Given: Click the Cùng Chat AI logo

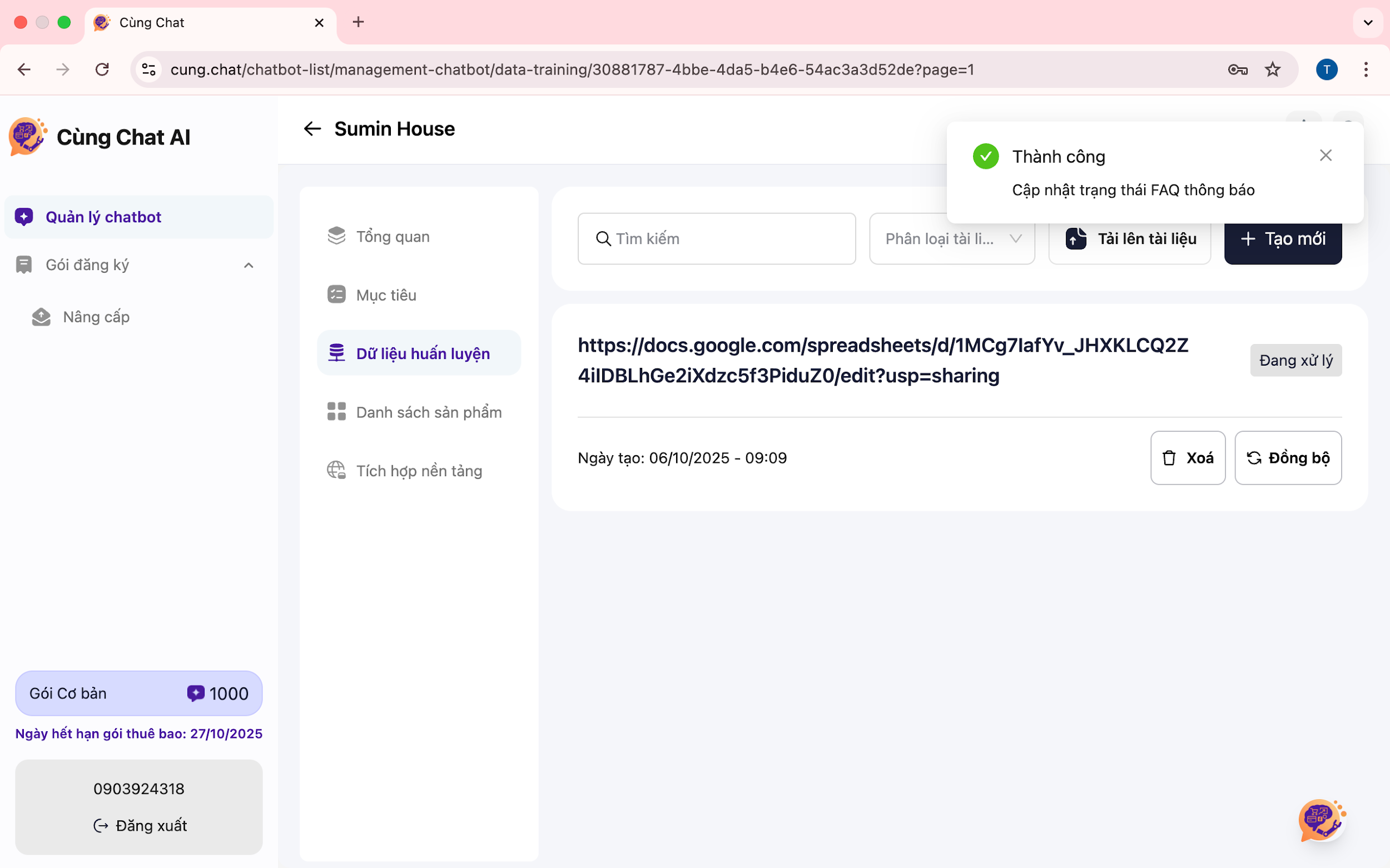Looking at the screenshot, I should coord(27,137).
